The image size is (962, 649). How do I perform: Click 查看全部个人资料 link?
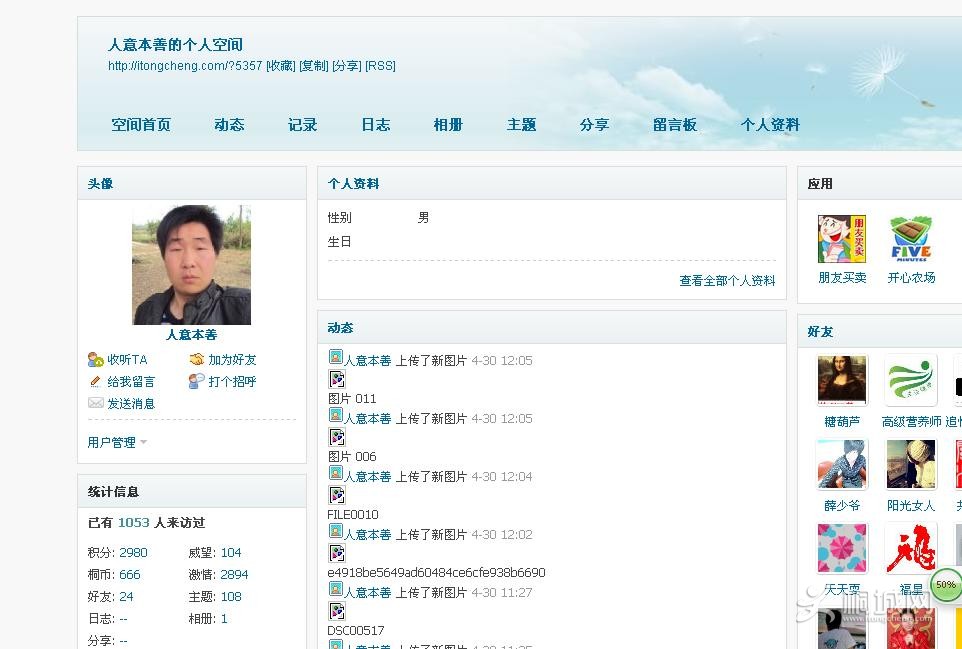click(727, 281)
